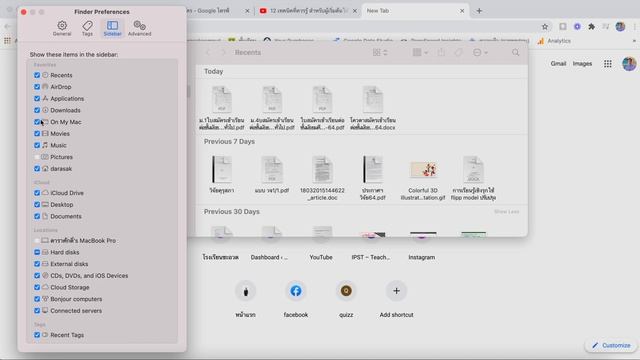Open the IPST - Teach shortcut

point(371,247)
